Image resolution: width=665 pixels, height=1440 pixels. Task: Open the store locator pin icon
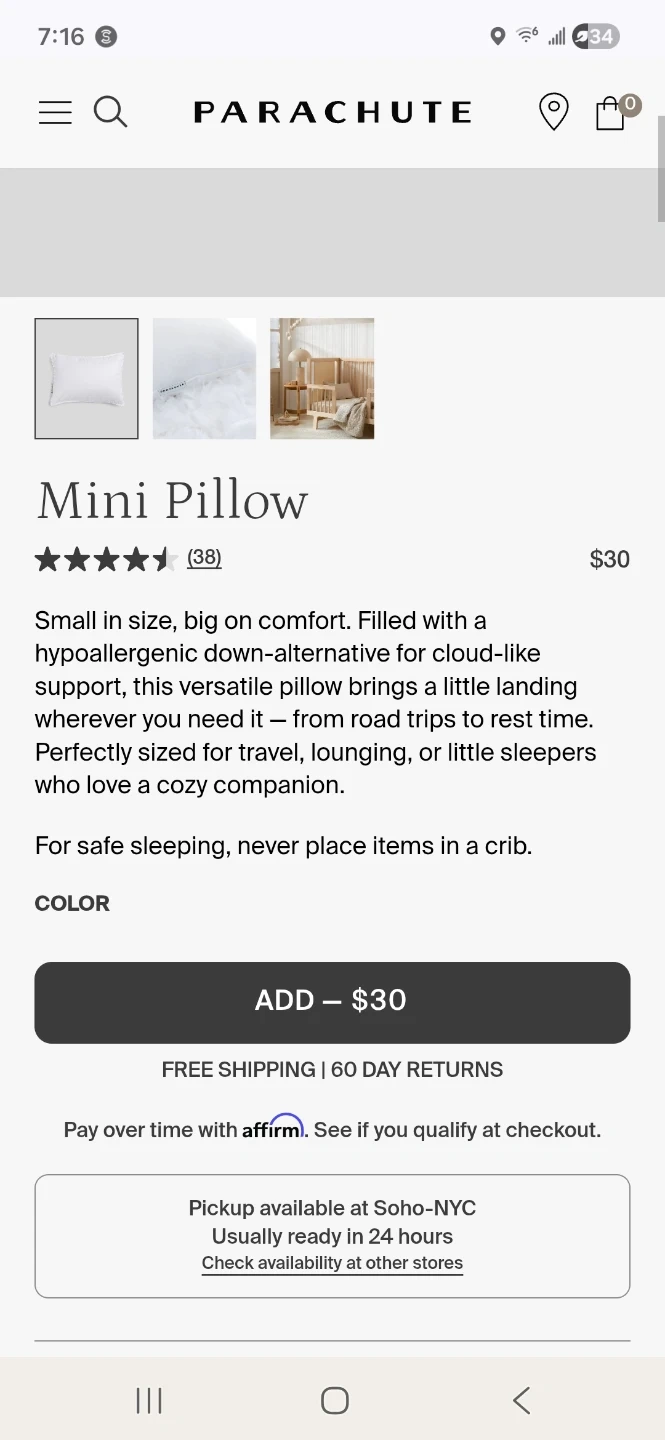[553, 112]
